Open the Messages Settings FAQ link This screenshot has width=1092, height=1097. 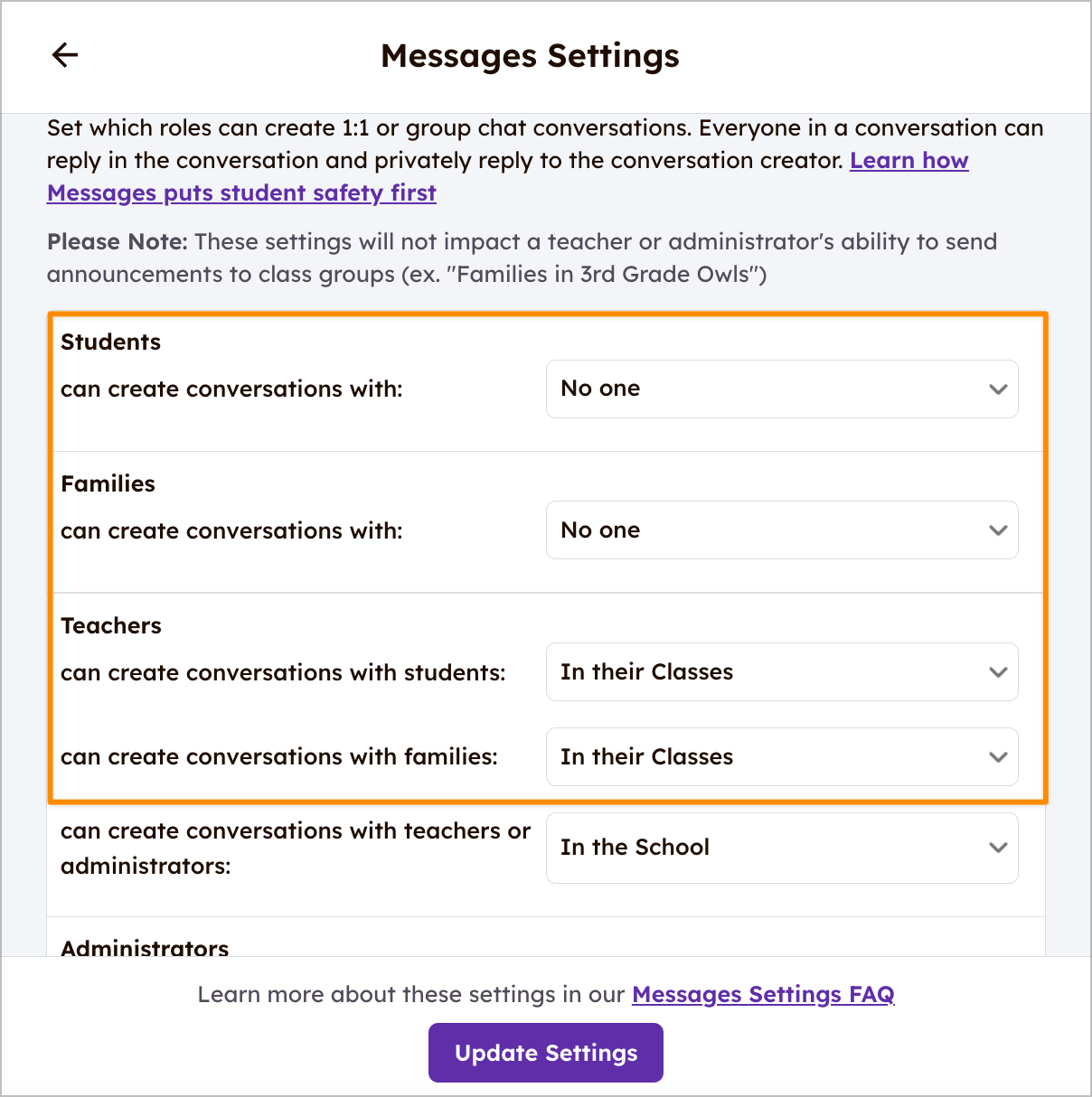click(763, 995)
